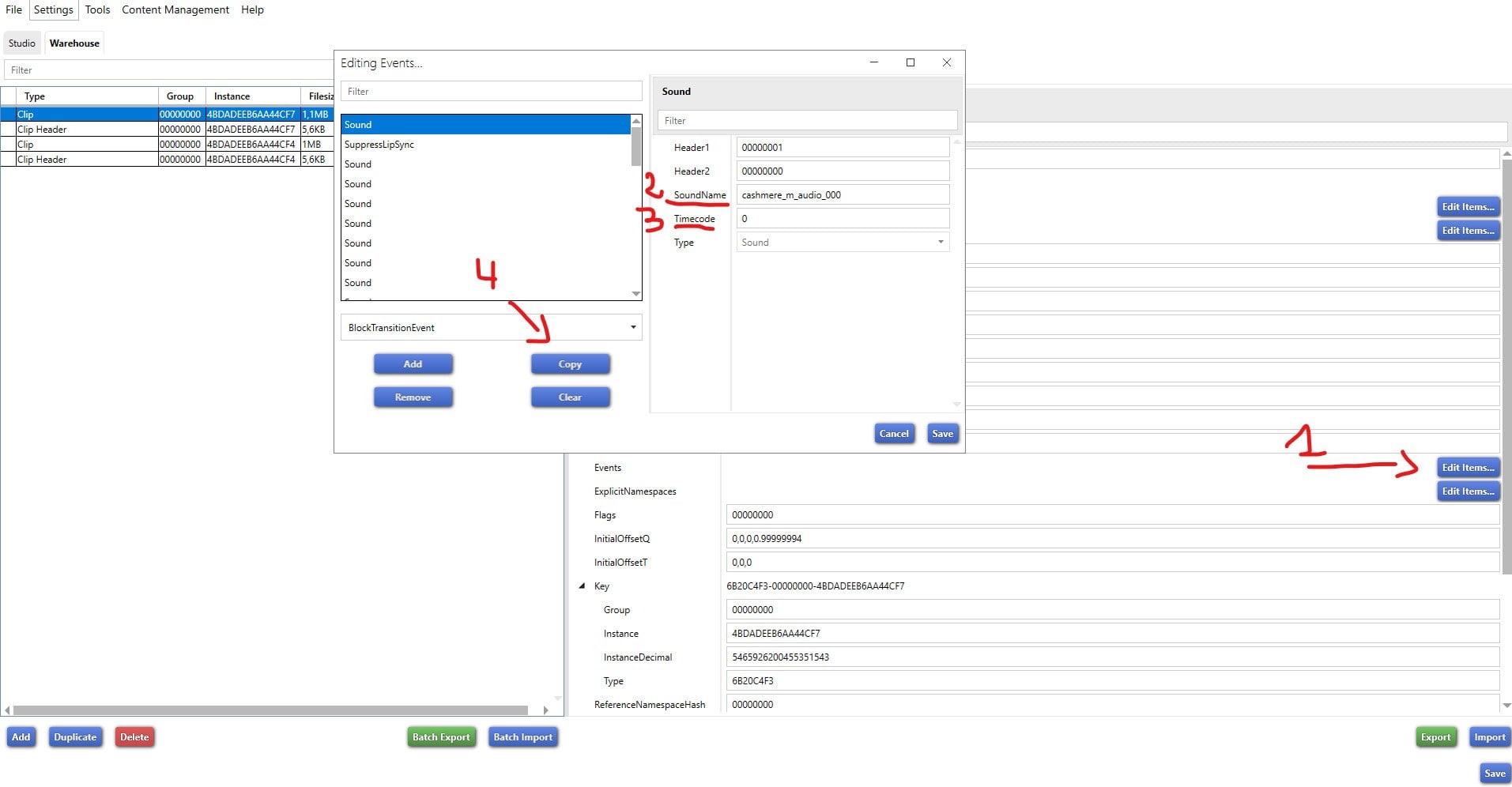The height and width of the screenshot is (787, 1512).
Task: Click the Sound properties filter field
Action: tap(807, 121)
